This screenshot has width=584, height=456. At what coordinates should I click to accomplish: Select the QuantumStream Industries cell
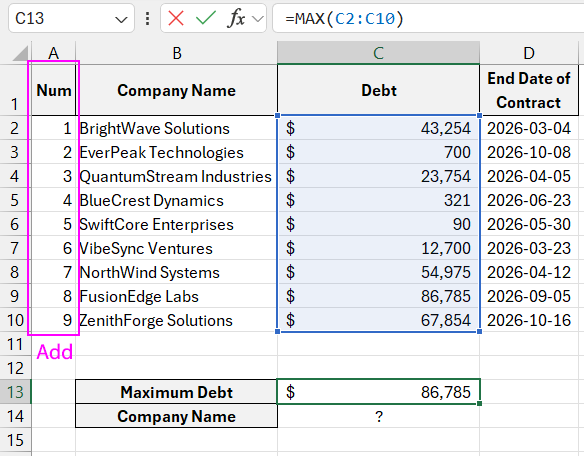(177, 176)
